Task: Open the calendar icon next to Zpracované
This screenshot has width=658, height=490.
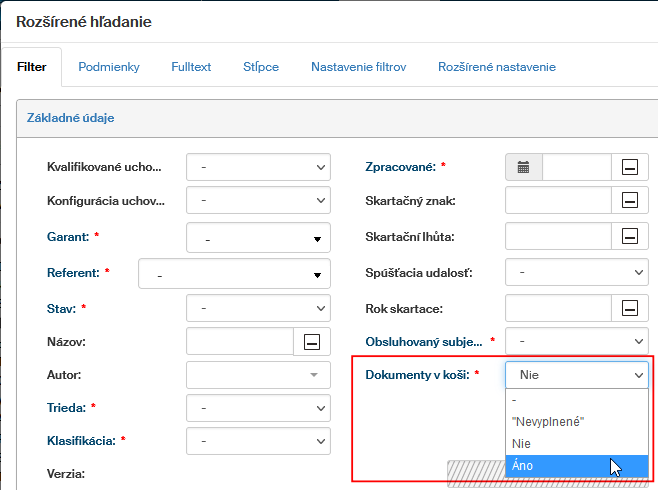Action: tap(523, 167)
